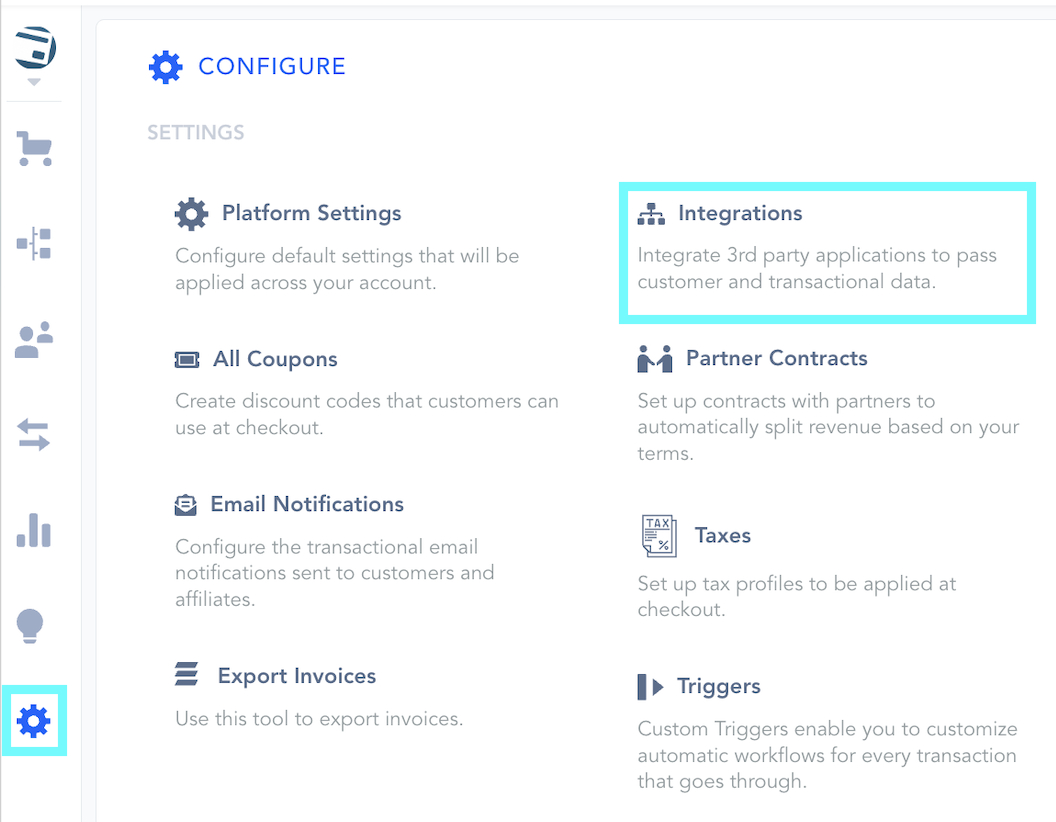Open Email Notifications settings
This screenshot has height=822, width=1056.
307,504
